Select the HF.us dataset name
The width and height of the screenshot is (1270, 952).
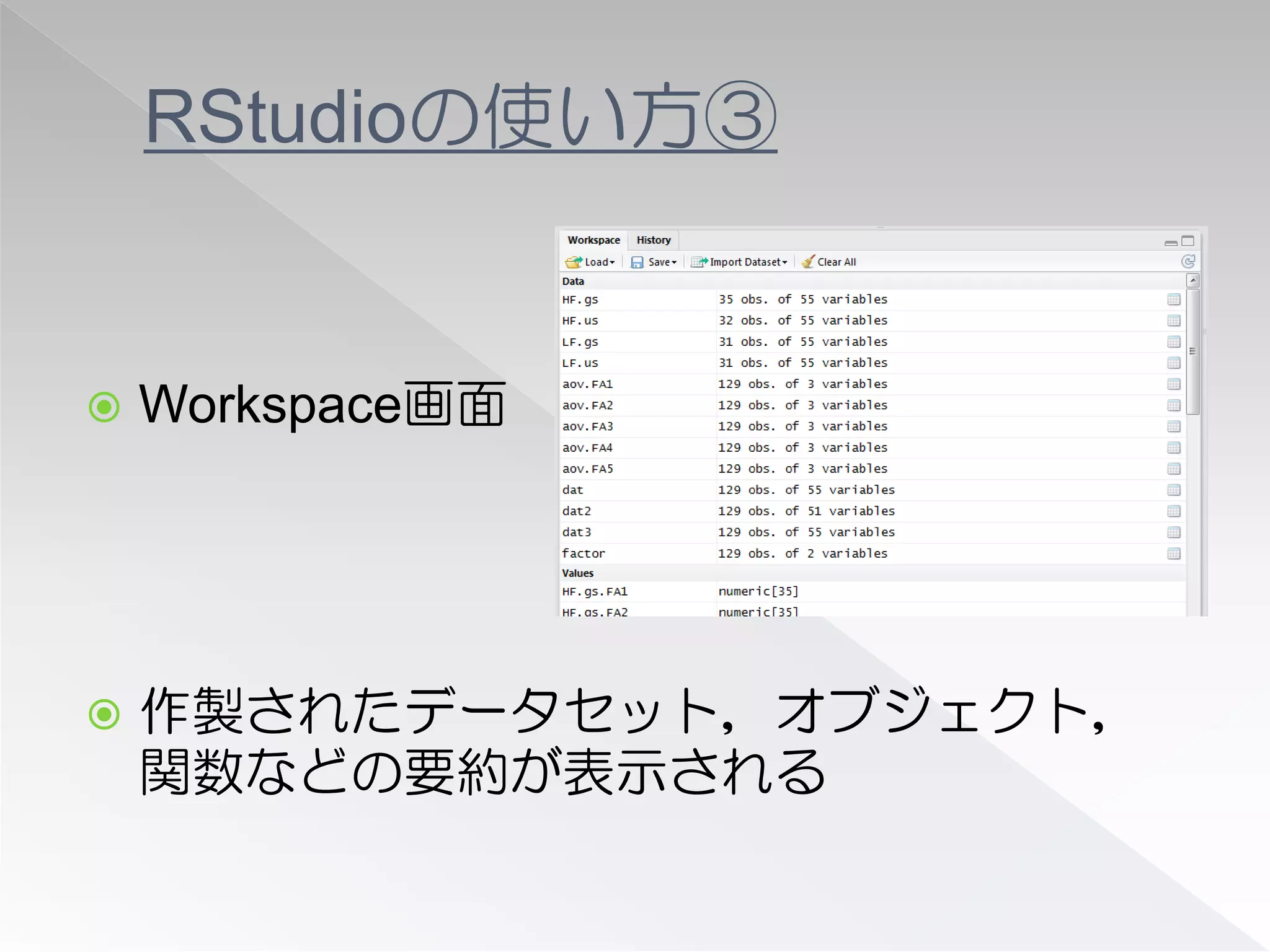(x=580, y=321)
